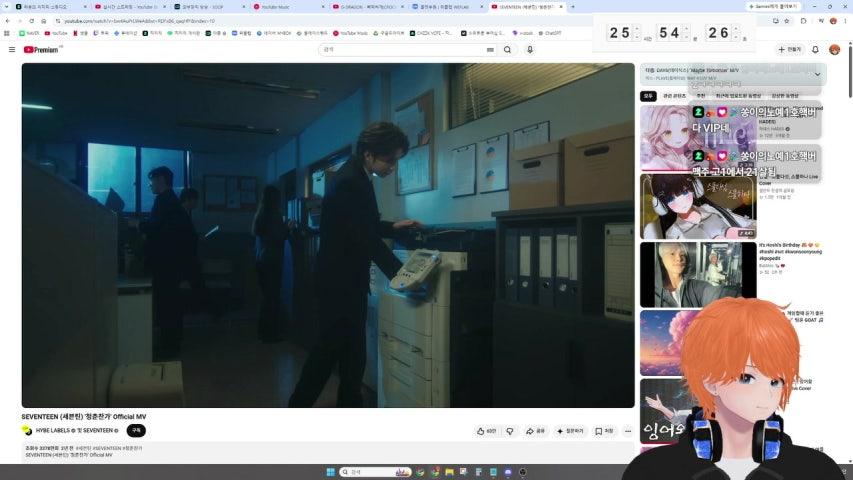Open the Discord icon in the taskbar

[508, 472]
